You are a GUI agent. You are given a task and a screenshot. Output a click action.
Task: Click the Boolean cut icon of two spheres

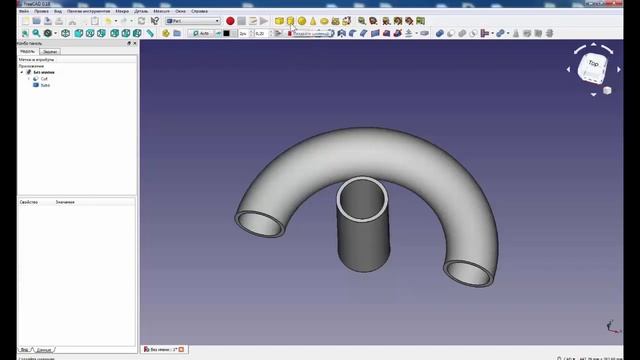(x=451, y=33)
